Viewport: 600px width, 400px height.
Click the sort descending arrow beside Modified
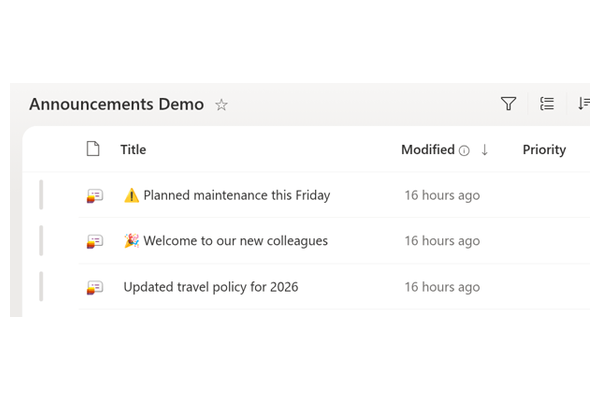coord(484,149)
